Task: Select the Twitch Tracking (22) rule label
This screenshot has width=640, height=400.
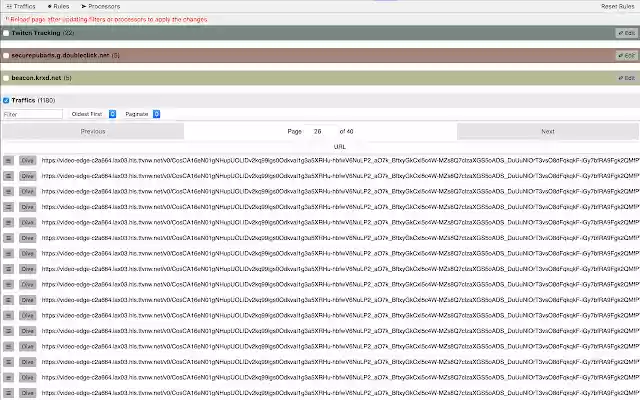Action: point(43,33)
